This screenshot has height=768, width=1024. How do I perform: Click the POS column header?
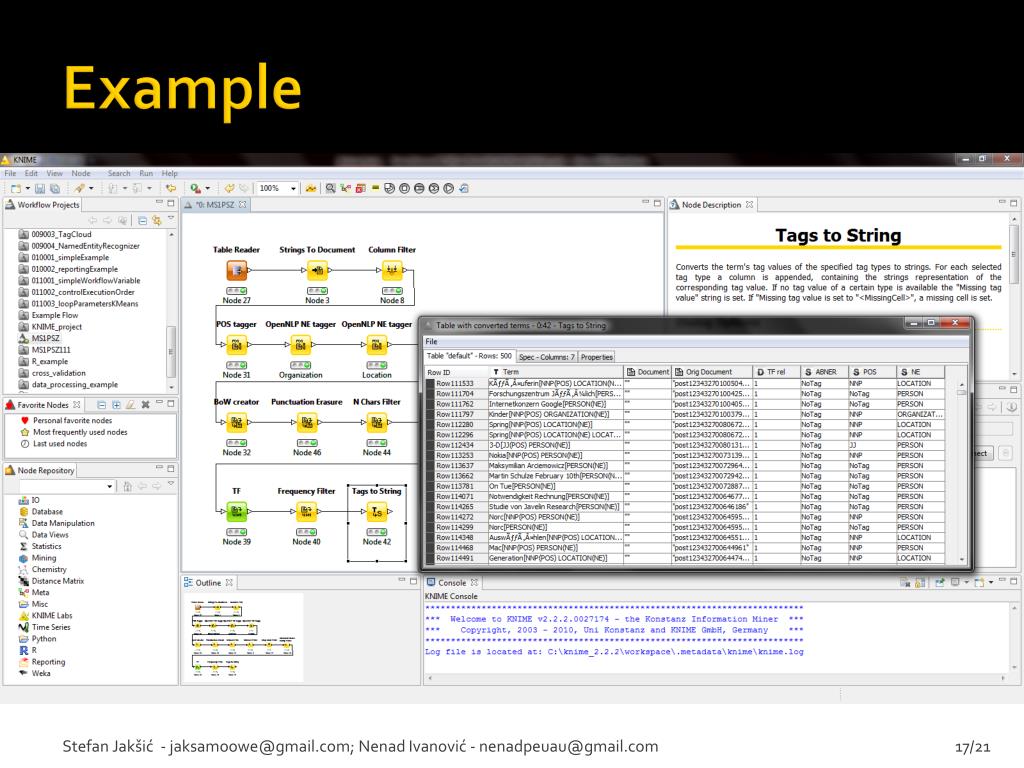click(872, 372)
